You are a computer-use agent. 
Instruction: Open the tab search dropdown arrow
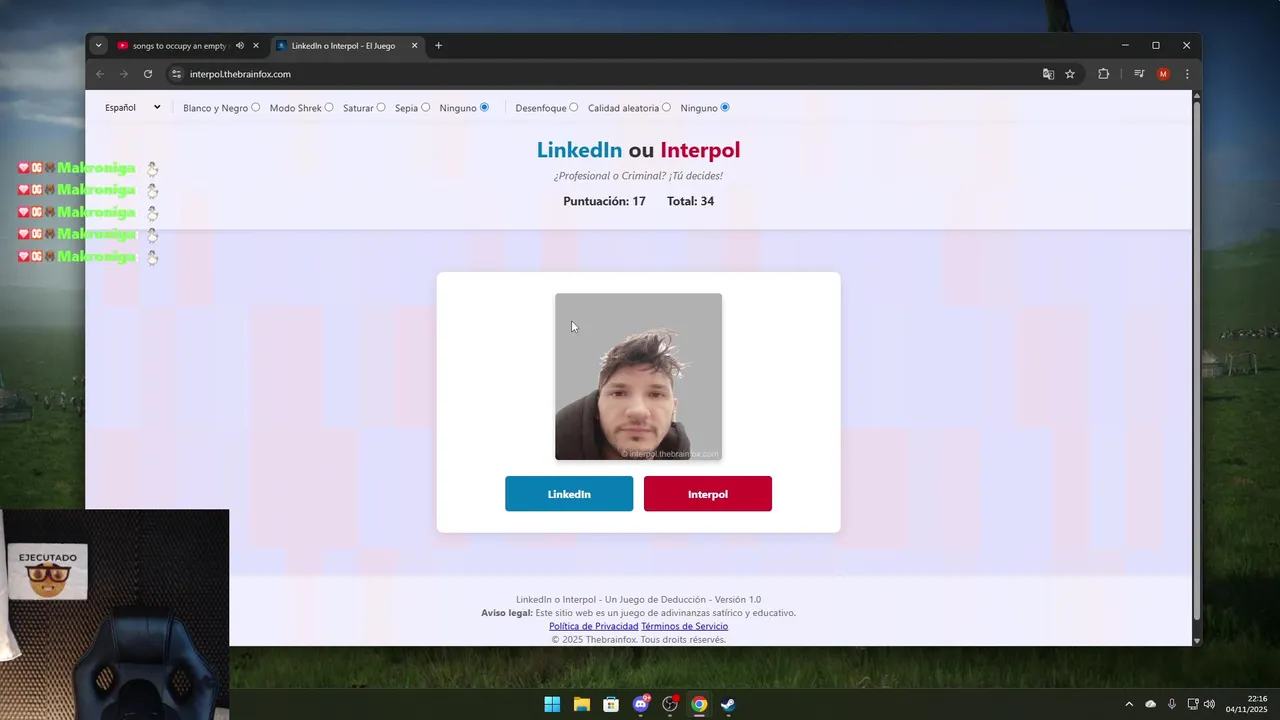click(98, 45)
